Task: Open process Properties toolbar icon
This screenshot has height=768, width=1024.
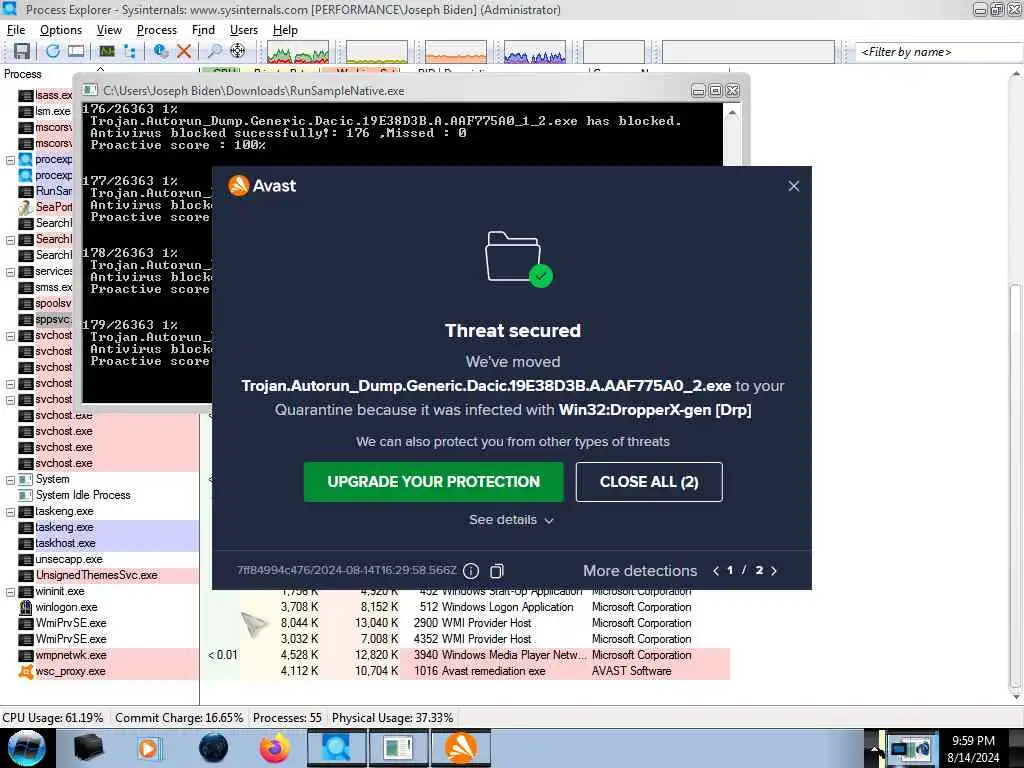Action: pos(161,51)
